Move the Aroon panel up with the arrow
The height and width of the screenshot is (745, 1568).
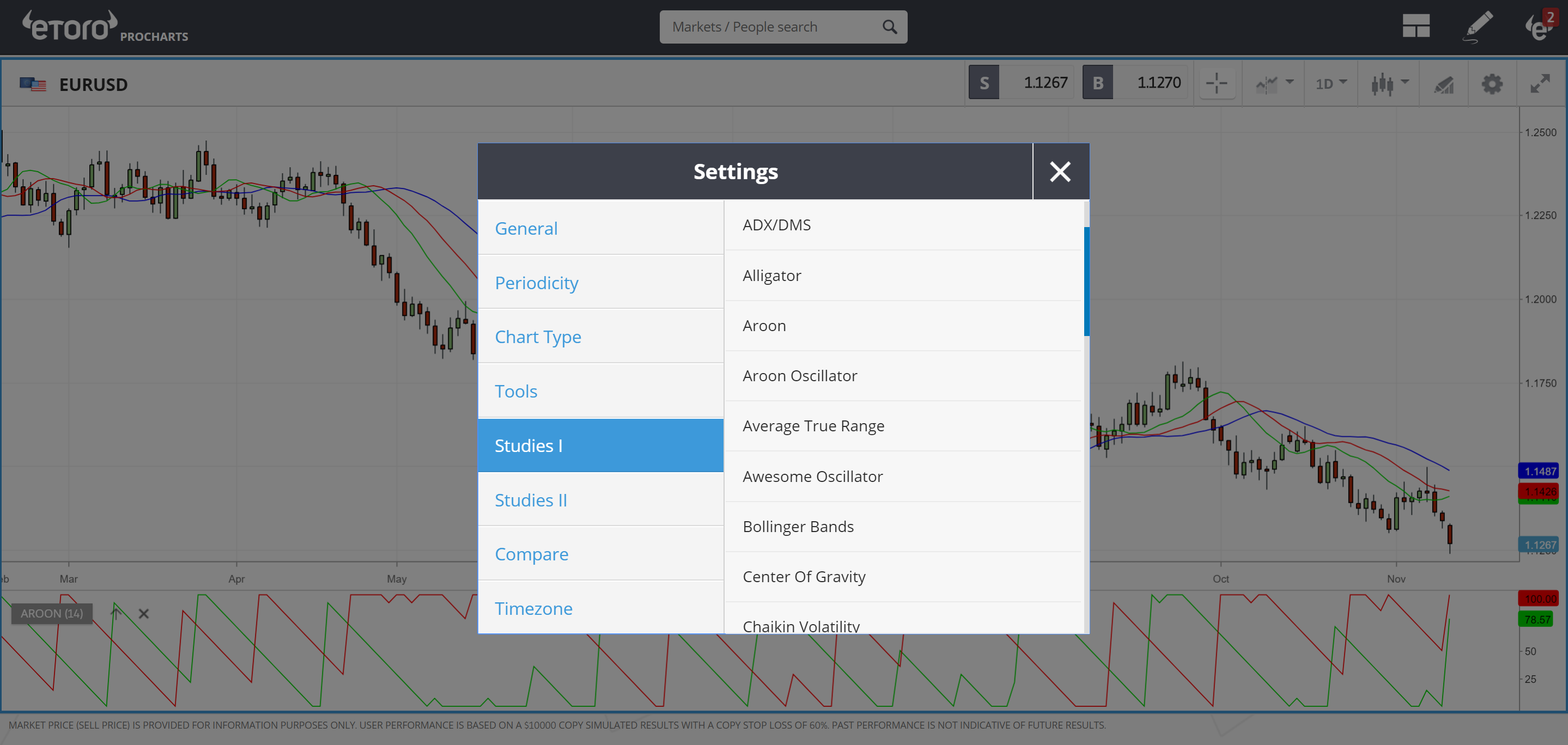(115, 614)
